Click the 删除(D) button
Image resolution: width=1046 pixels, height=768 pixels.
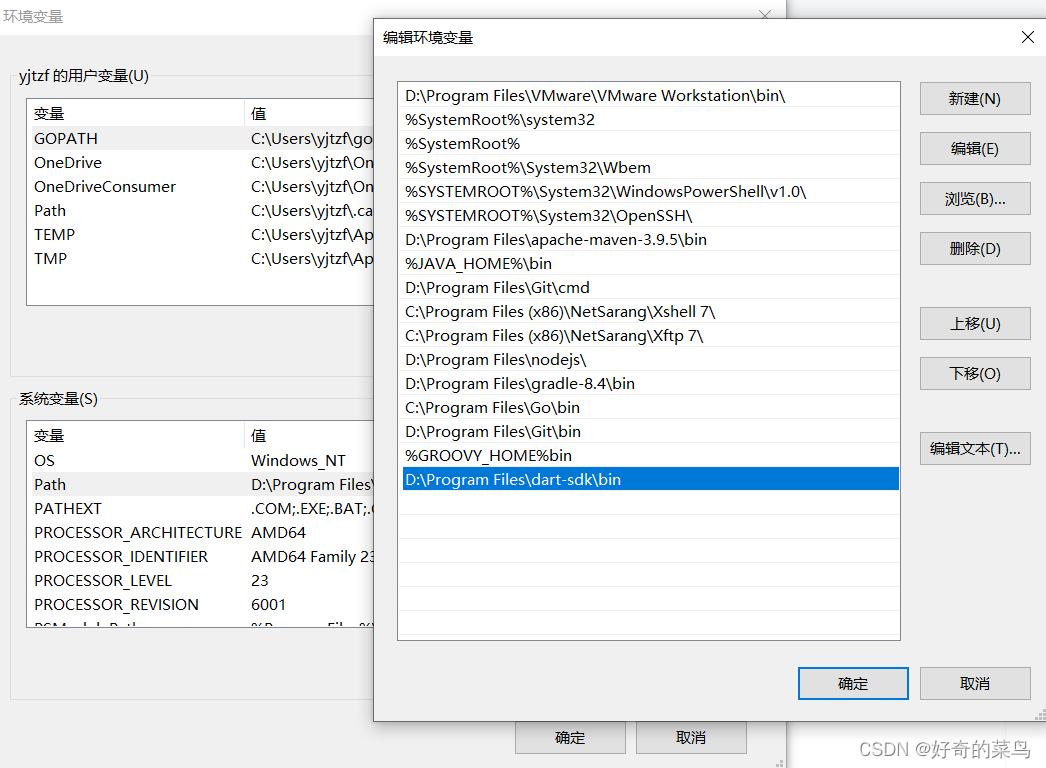[x=974, y=248]
